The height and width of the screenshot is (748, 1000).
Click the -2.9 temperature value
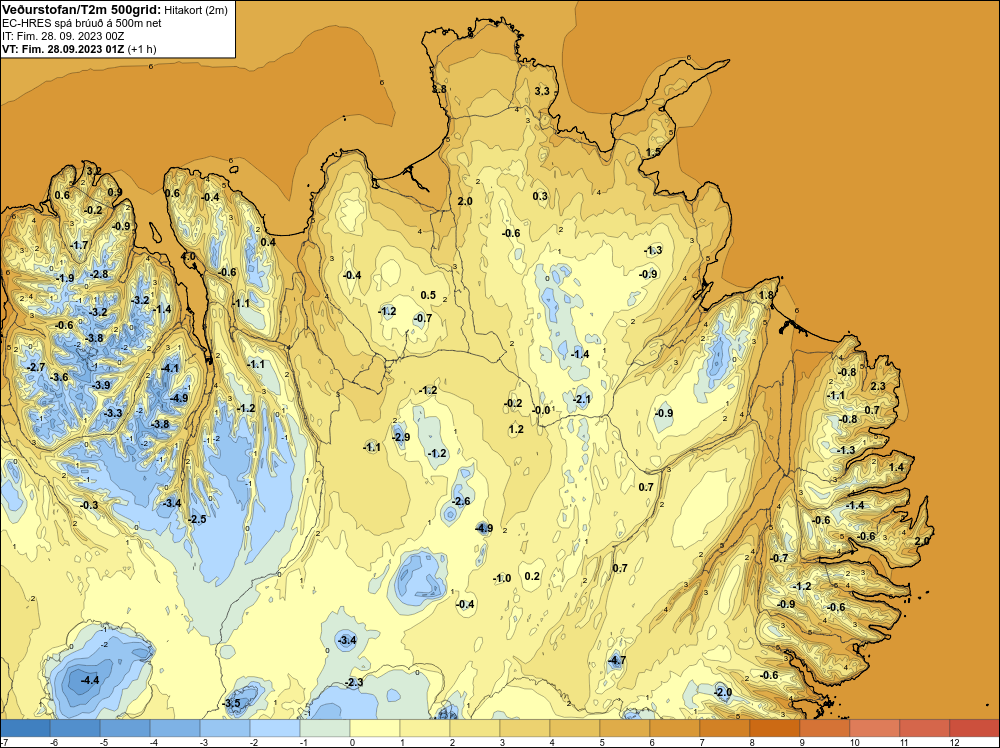pos(401,437)
